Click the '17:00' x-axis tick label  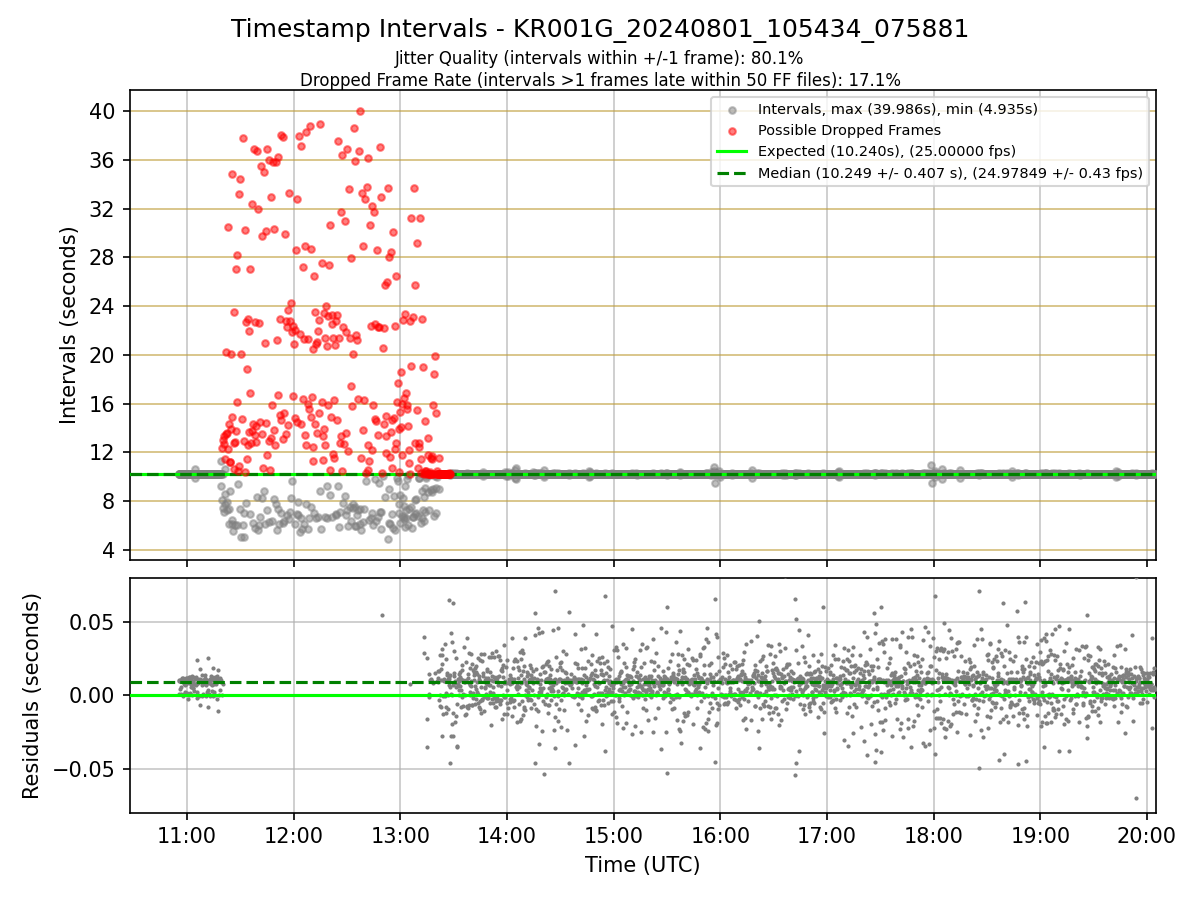click(x=827, y=833)
